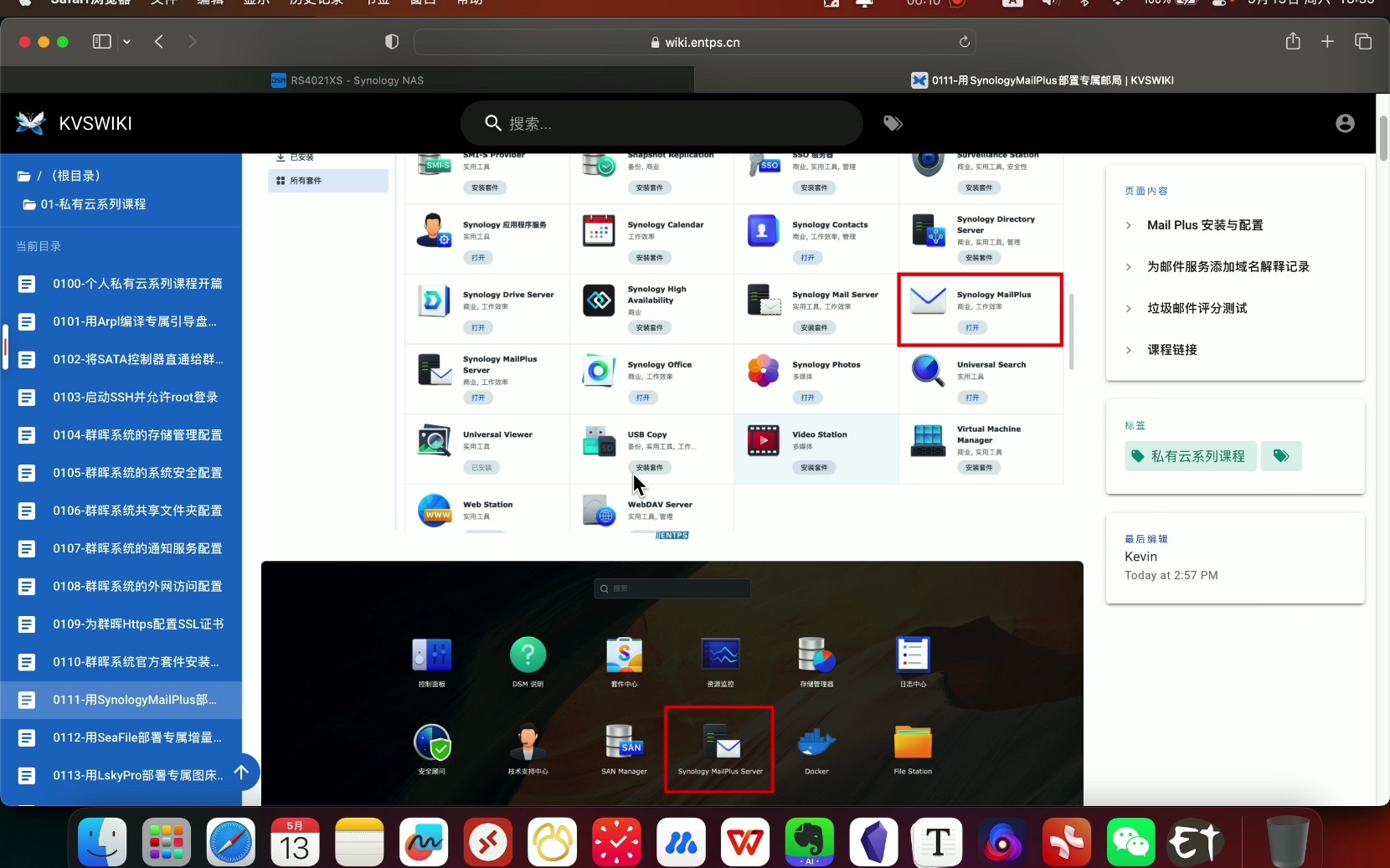Open Safari sidebar dropdown arrow
The width and height of the screenshot is (1390, 868).
click(126, 42)
